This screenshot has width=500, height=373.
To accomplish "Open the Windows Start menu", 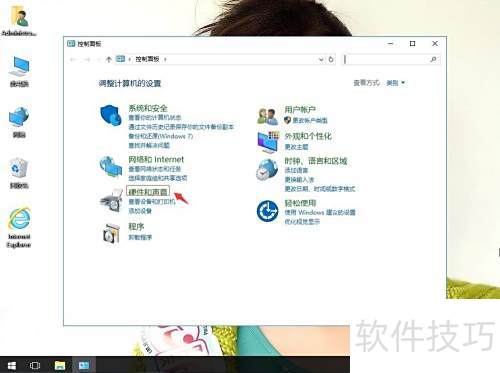I will tap(12, 365).
